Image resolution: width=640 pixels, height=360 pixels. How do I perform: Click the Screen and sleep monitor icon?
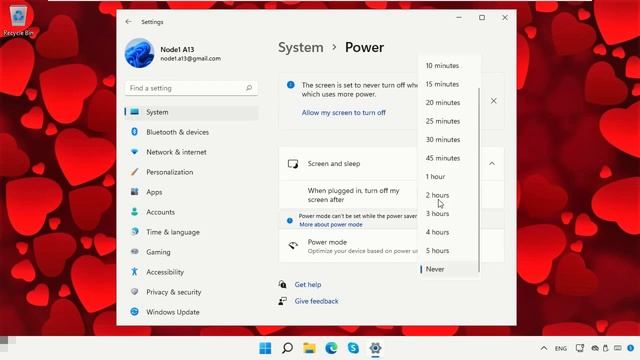(x=293, y=164)
